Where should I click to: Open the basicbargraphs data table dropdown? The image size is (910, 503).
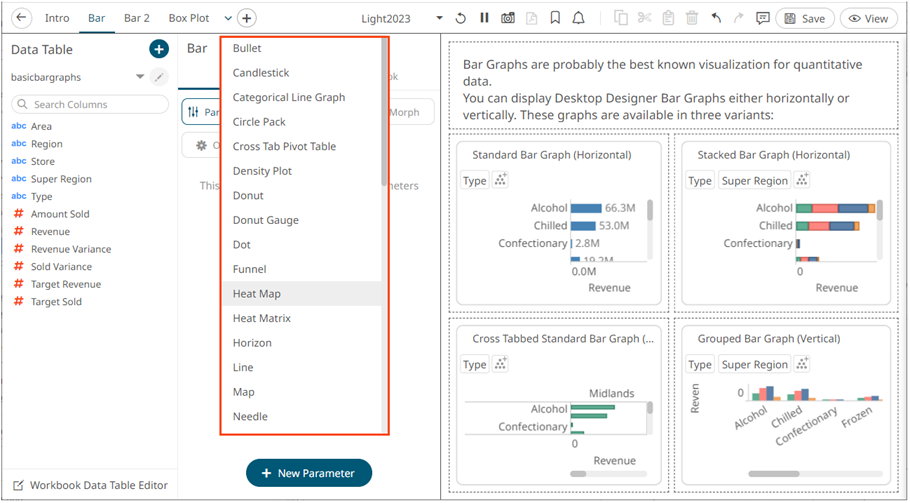click(x=140, y=77)
